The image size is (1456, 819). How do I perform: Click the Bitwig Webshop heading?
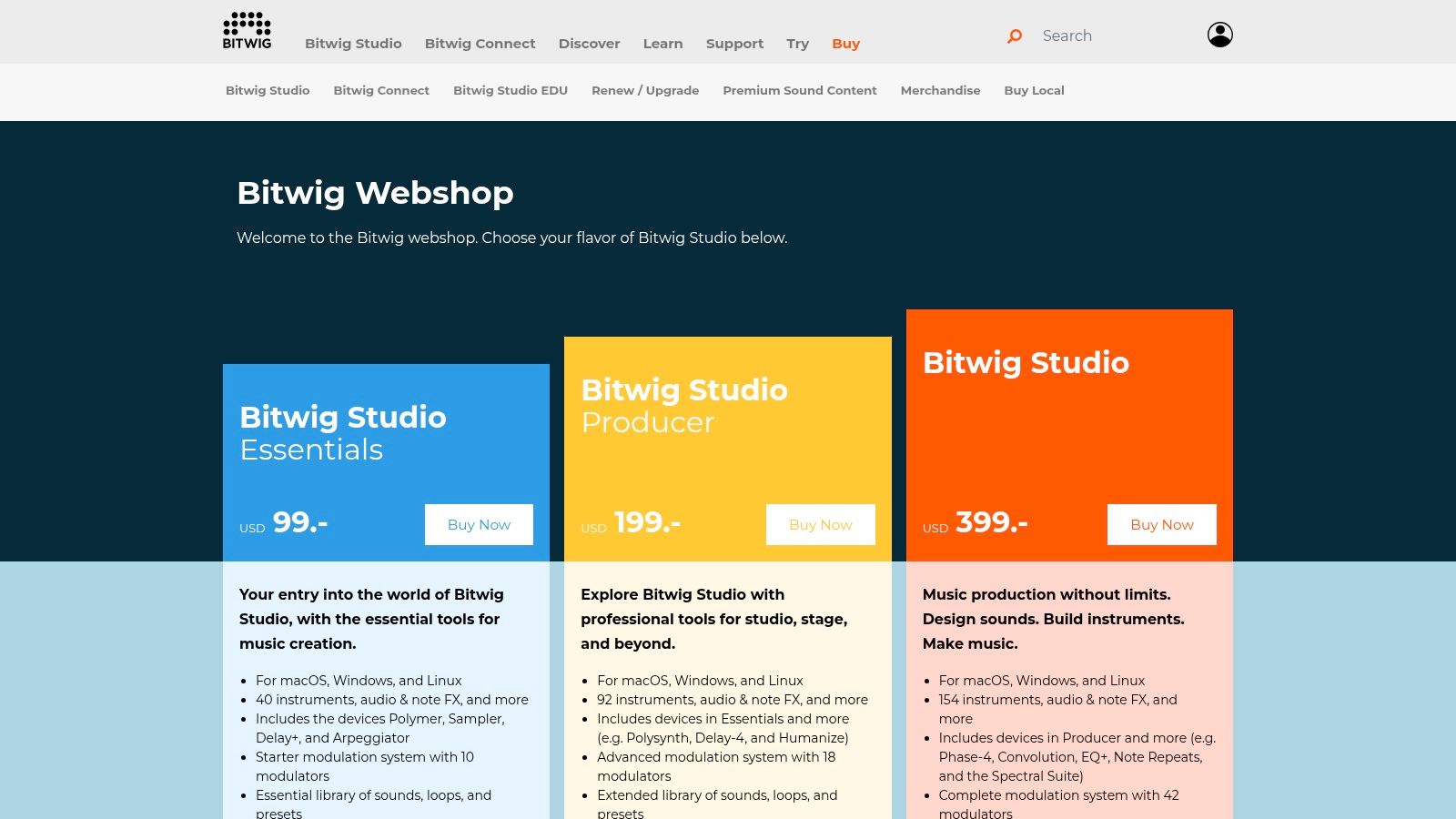tap(375, 193)
